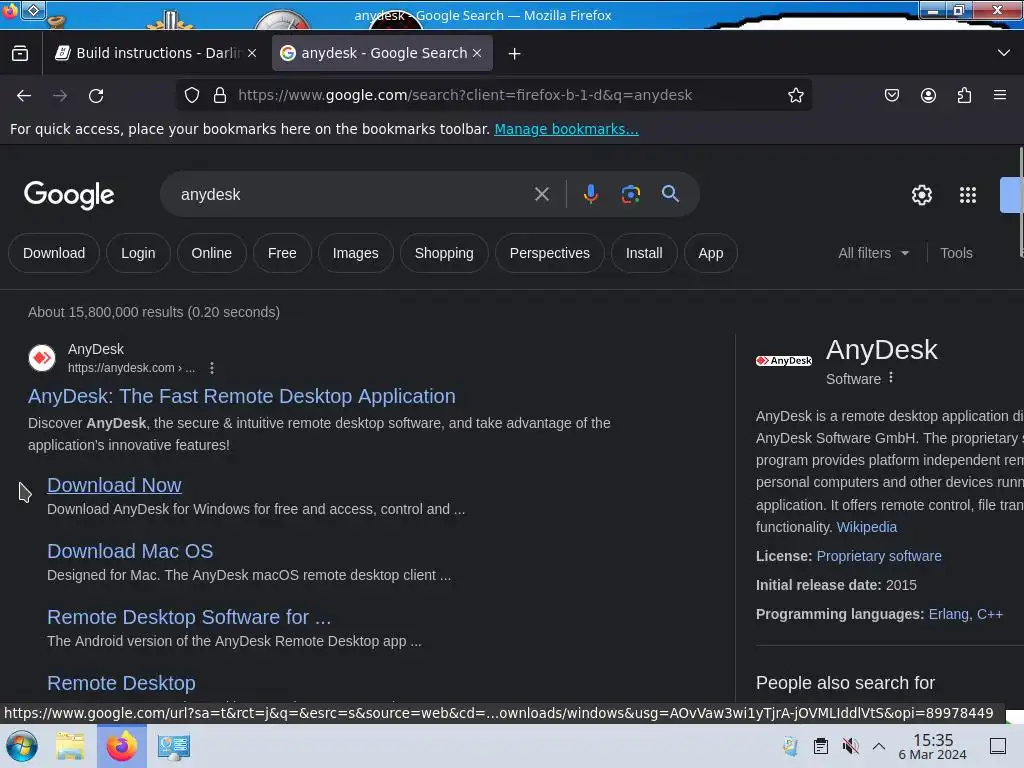Open the taskbar clock showing 15:35
The height and width of the screenshot is (768, 1024).
point(932,746)
